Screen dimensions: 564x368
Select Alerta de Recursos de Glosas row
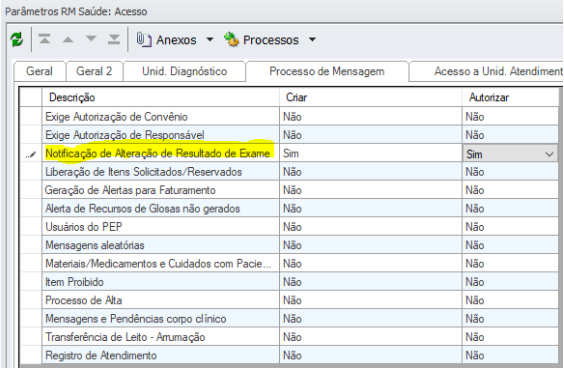coord(160,209)
